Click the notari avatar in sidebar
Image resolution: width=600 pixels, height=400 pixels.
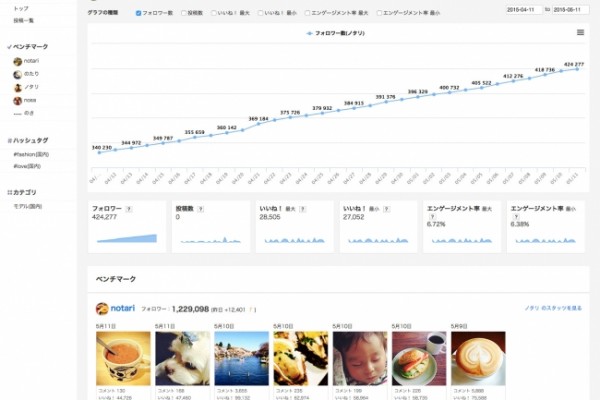click(18, 61)
